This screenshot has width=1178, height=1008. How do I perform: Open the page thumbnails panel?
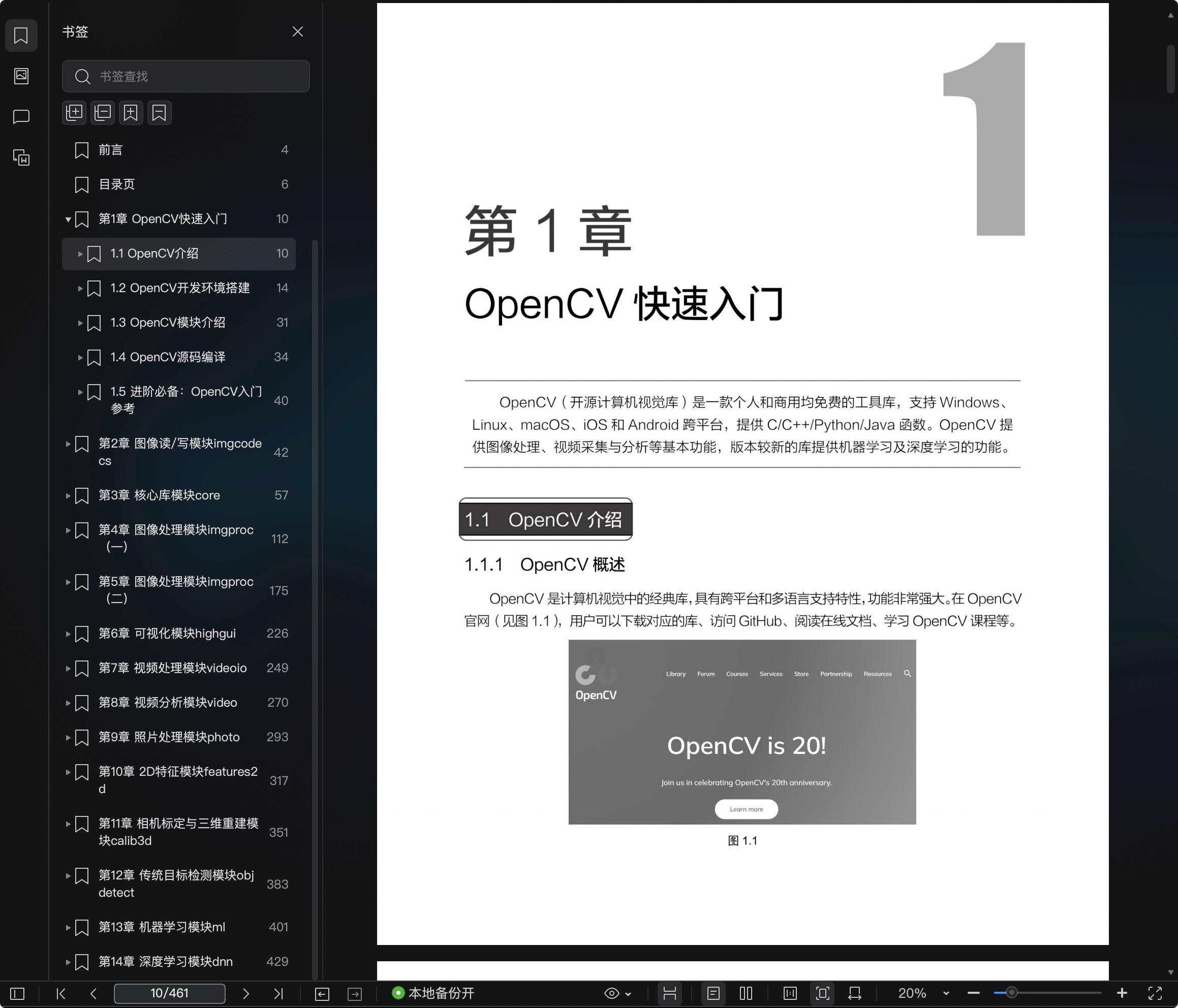[x=21, y=76]
